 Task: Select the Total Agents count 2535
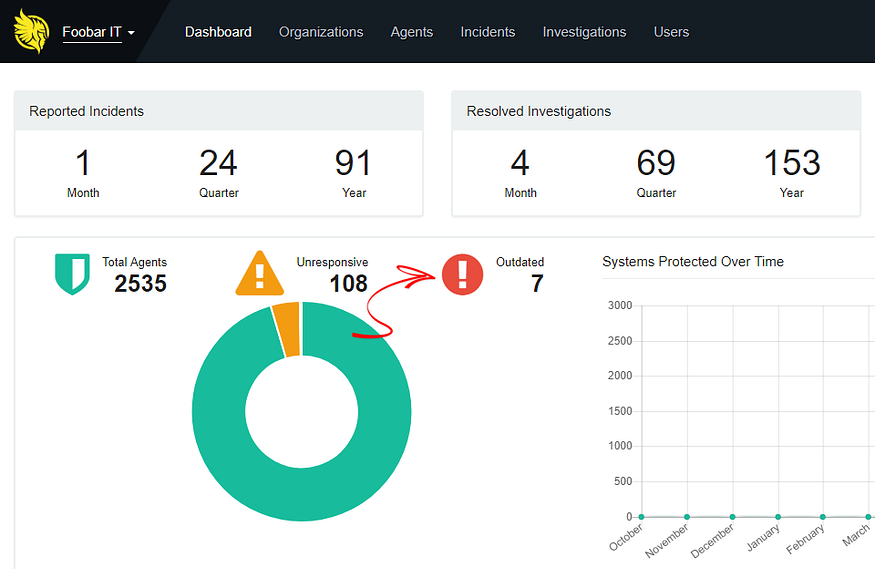coord(141,283)
